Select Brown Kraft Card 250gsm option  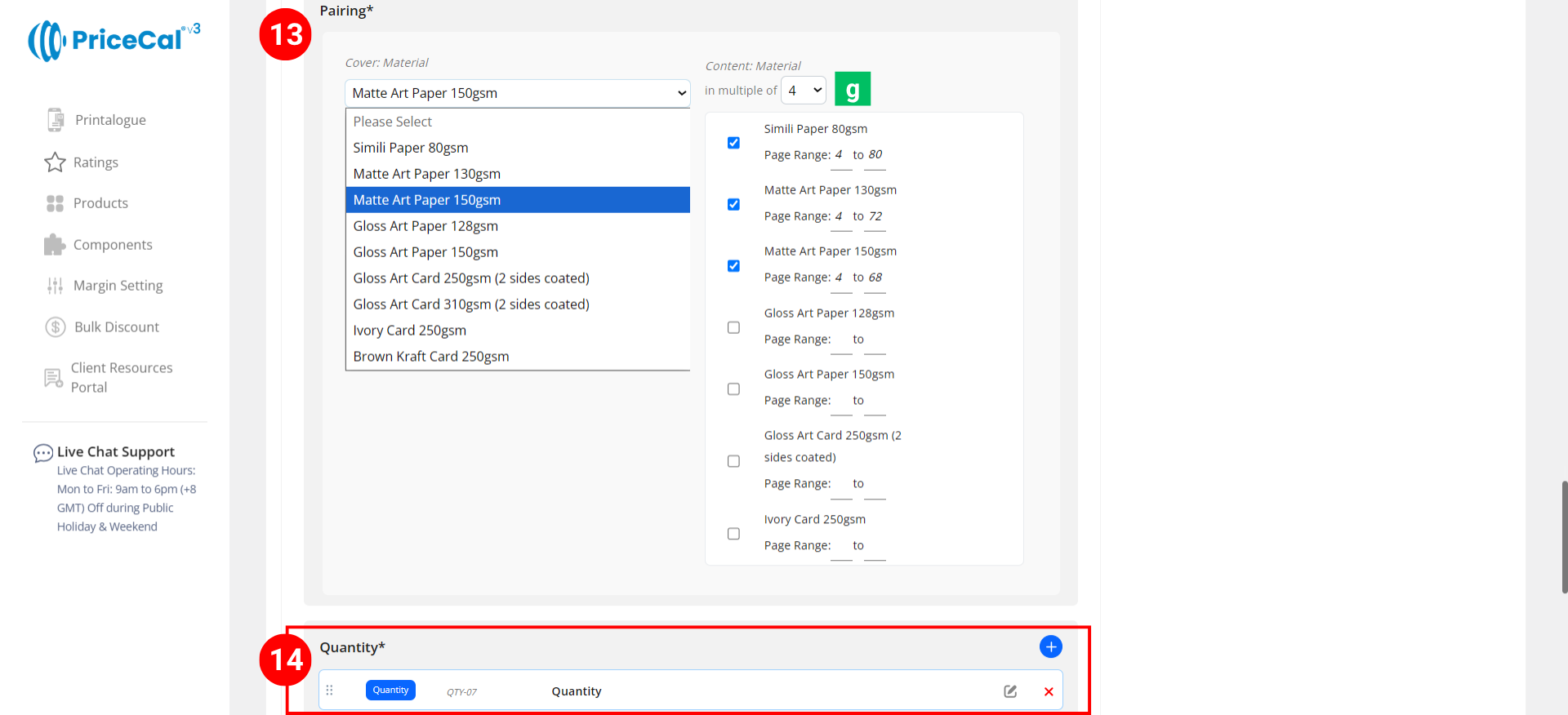click(x=431, y=357)
